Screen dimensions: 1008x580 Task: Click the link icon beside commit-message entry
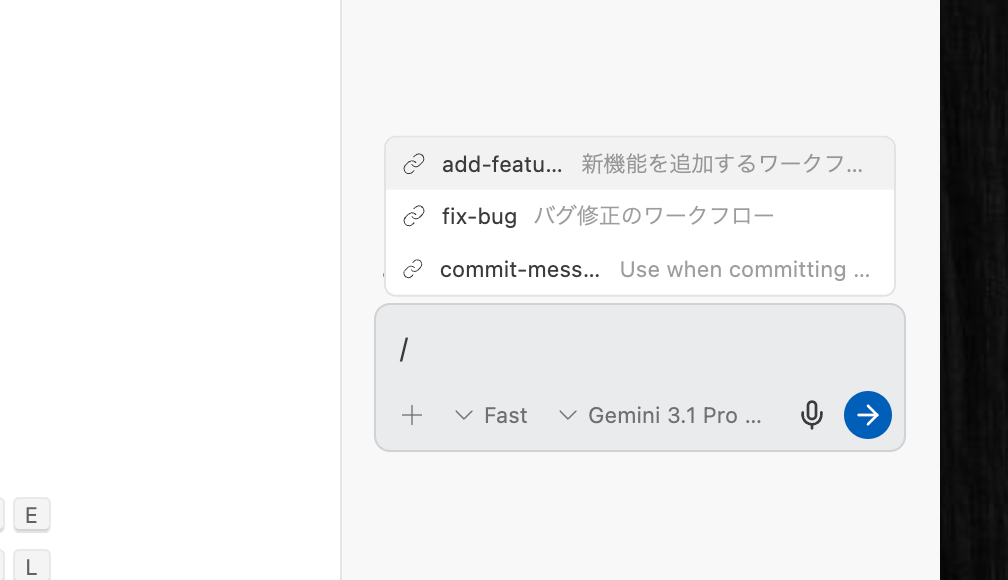(x=413, y=269)
